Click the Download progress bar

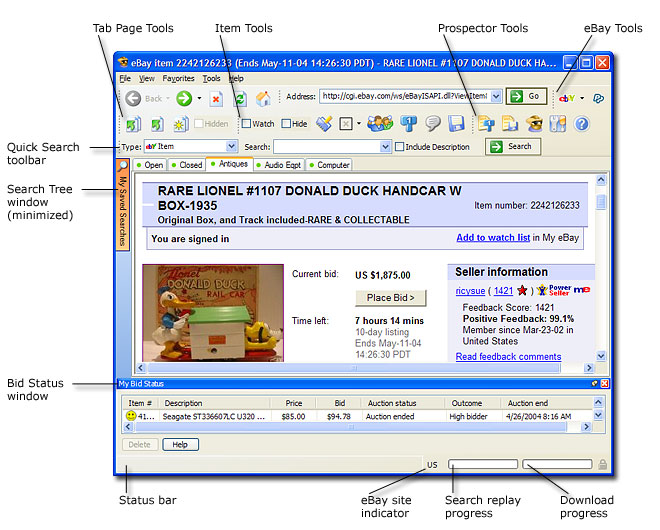click(557, 464)
